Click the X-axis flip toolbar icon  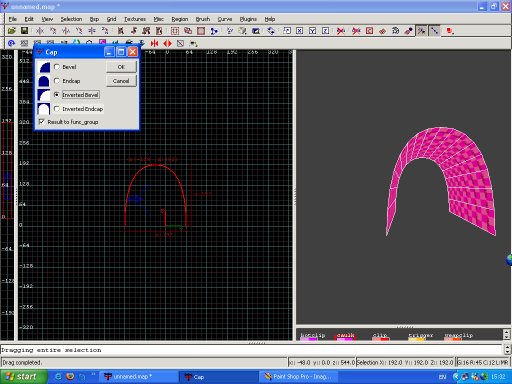(40, 31)
